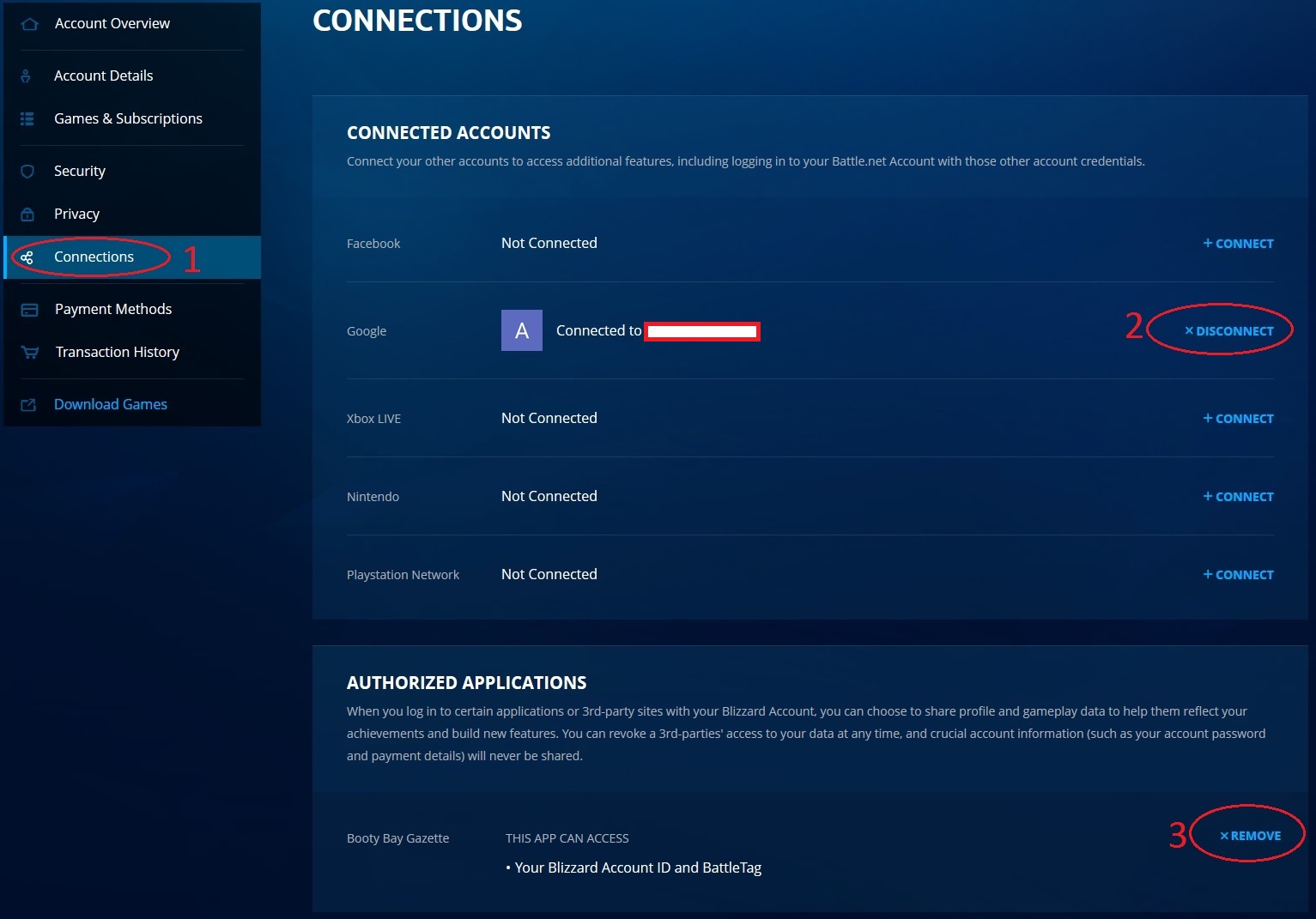Click the Privacy lock icon

coord(27,215)
